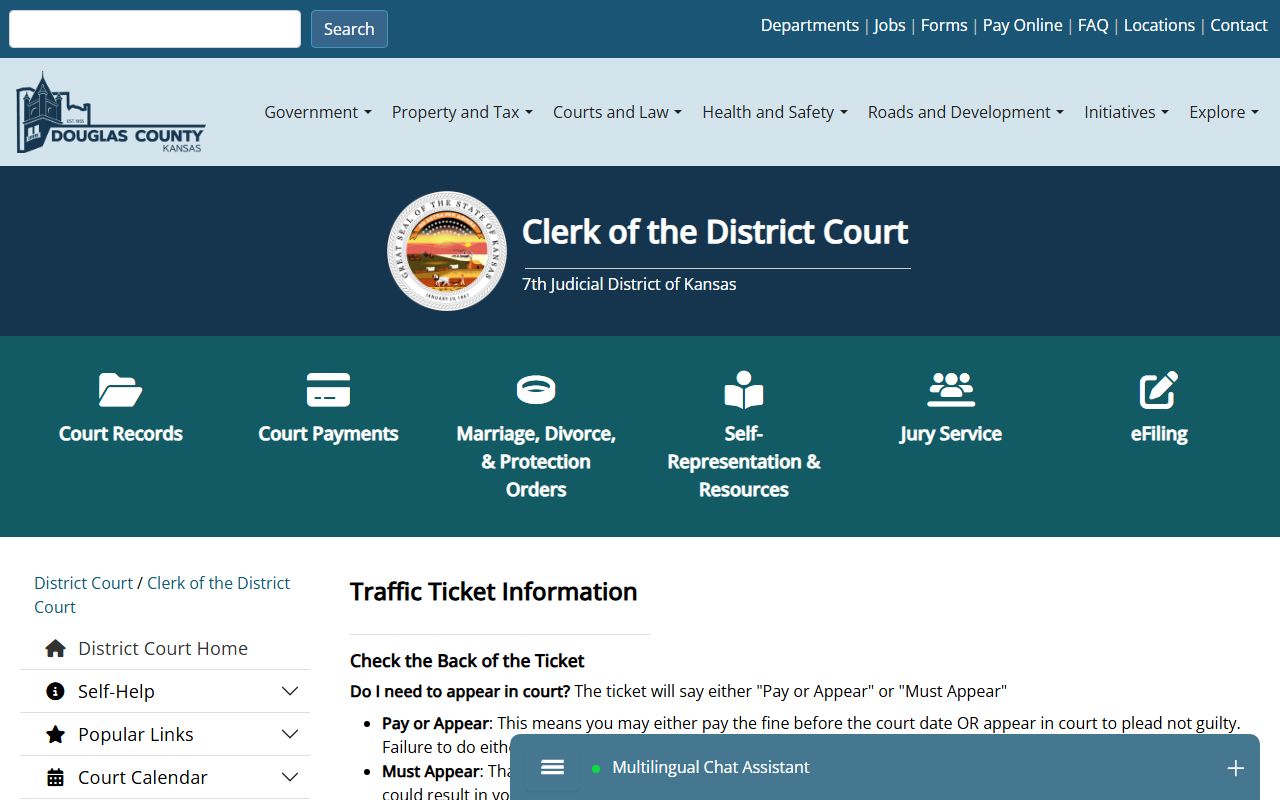Screen dimensions: 1280x800
Task: Open the Contact top link
Action: pos(1239,25)
